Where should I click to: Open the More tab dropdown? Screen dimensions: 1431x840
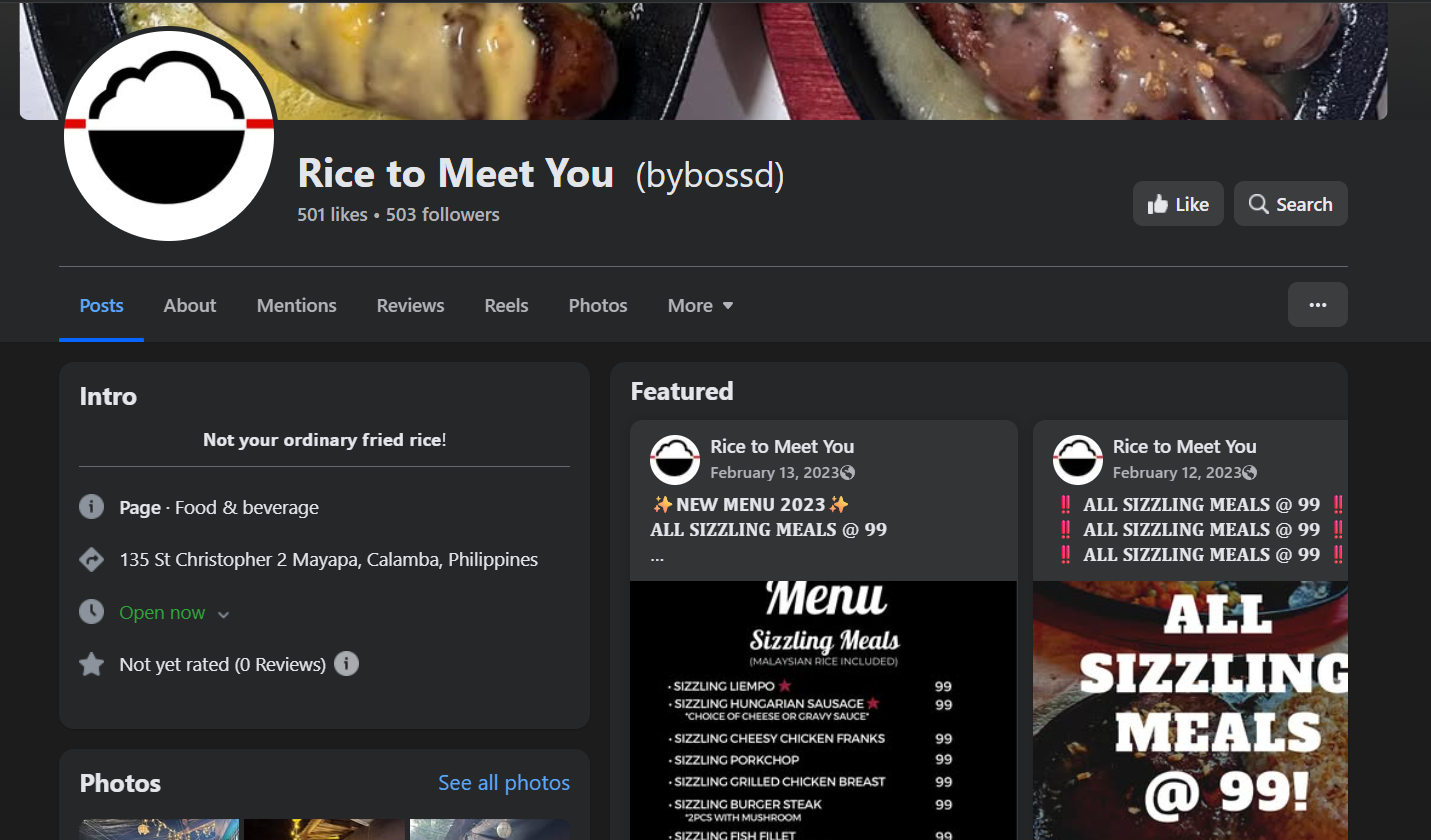click(x=701, y=305)
